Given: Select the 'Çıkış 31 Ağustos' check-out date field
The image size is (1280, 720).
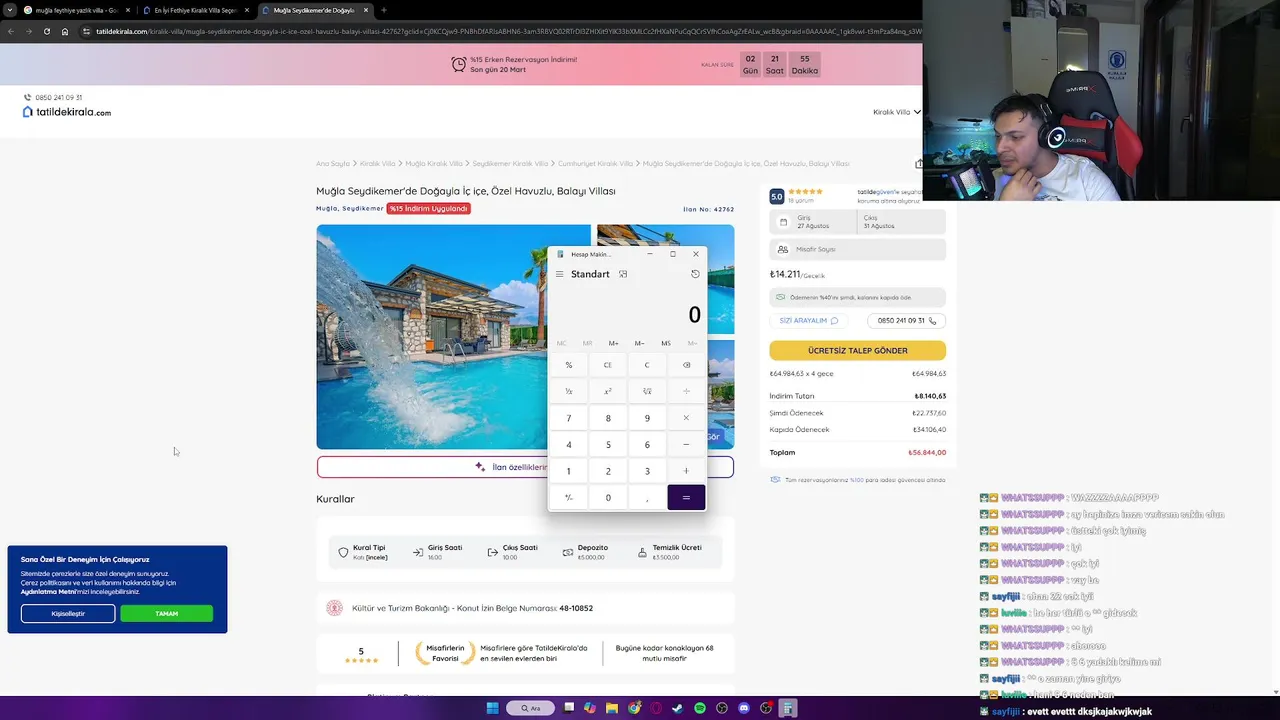Looking at the screenshot, I should 901,221.
